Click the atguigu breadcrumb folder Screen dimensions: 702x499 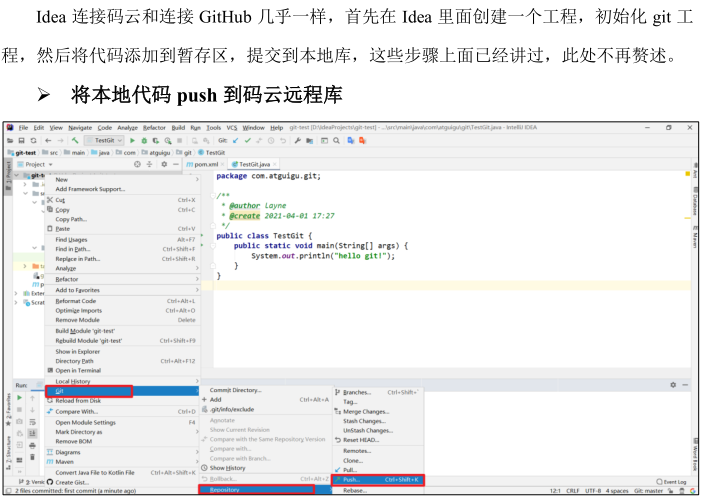(156, 153)
